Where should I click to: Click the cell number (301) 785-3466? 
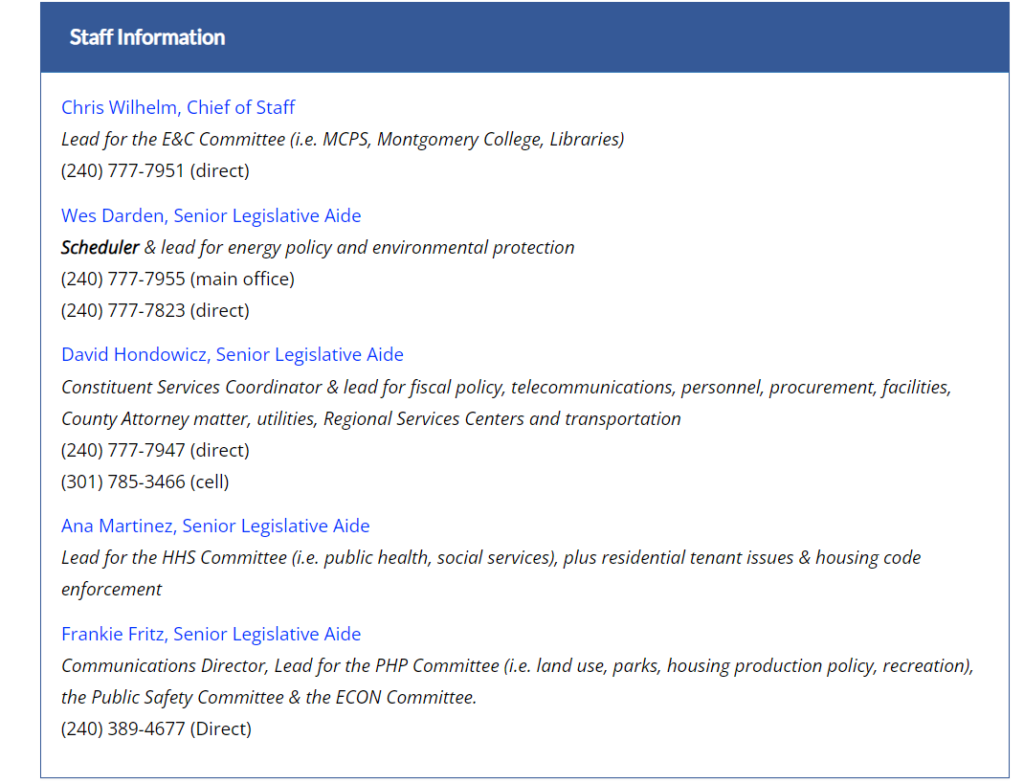pyautogui.click(x=123, y=482)
